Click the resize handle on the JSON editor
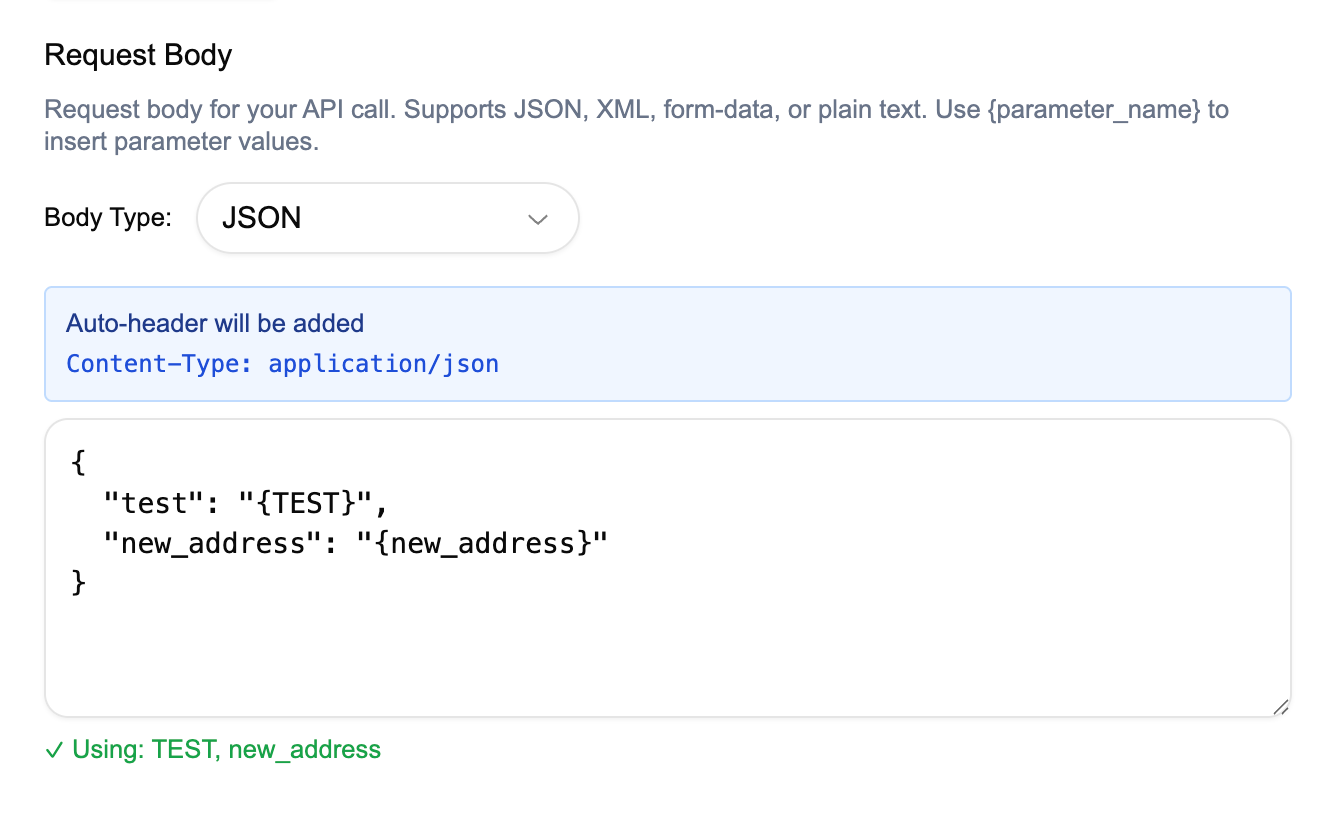 point(1280,707)
